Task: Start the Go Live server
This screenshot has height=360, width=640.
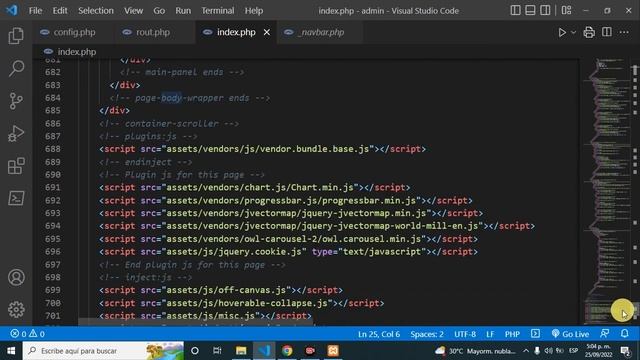Action: click(x=570, y=334)
